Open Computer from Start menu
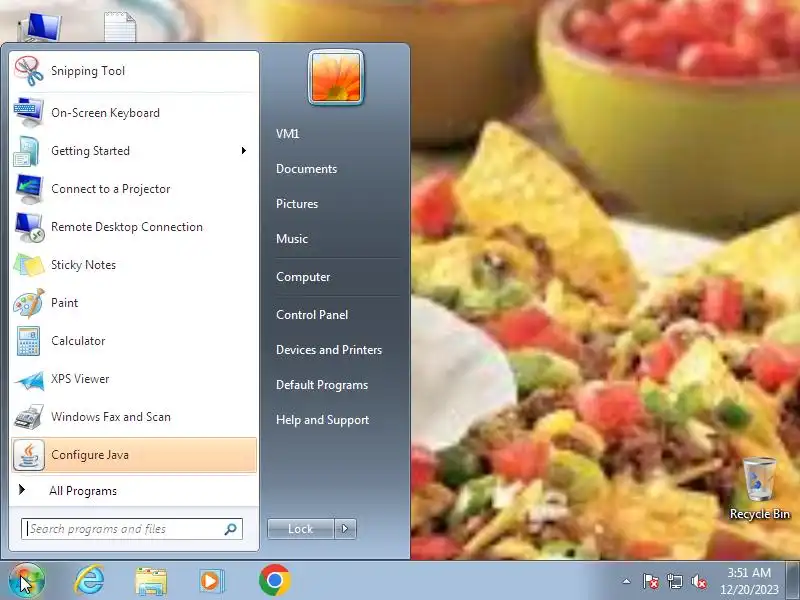800x600 pixels. pyautogui.click(x=303, y=277)
